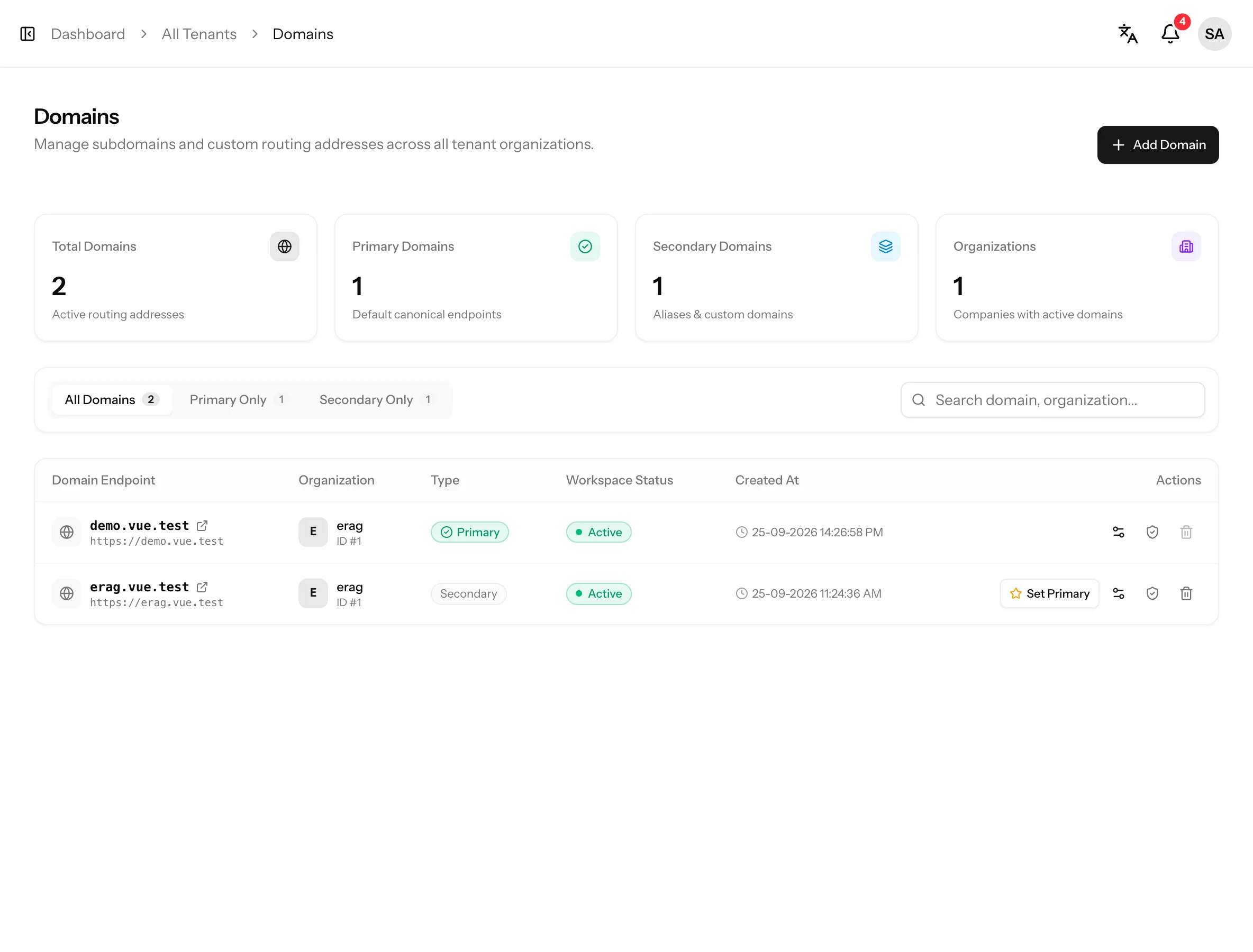Click the Primary type badge

[469, 532]
